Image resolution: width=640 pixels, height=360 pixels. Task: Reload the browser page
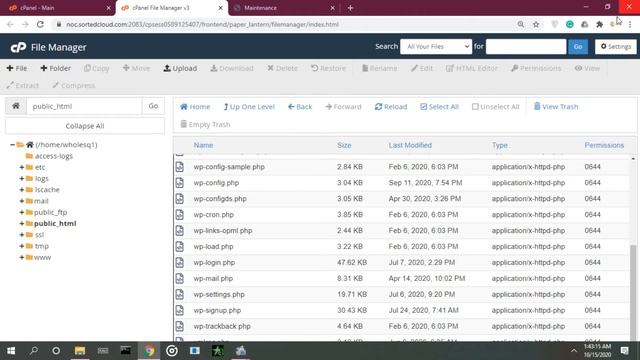coord(40,24)
